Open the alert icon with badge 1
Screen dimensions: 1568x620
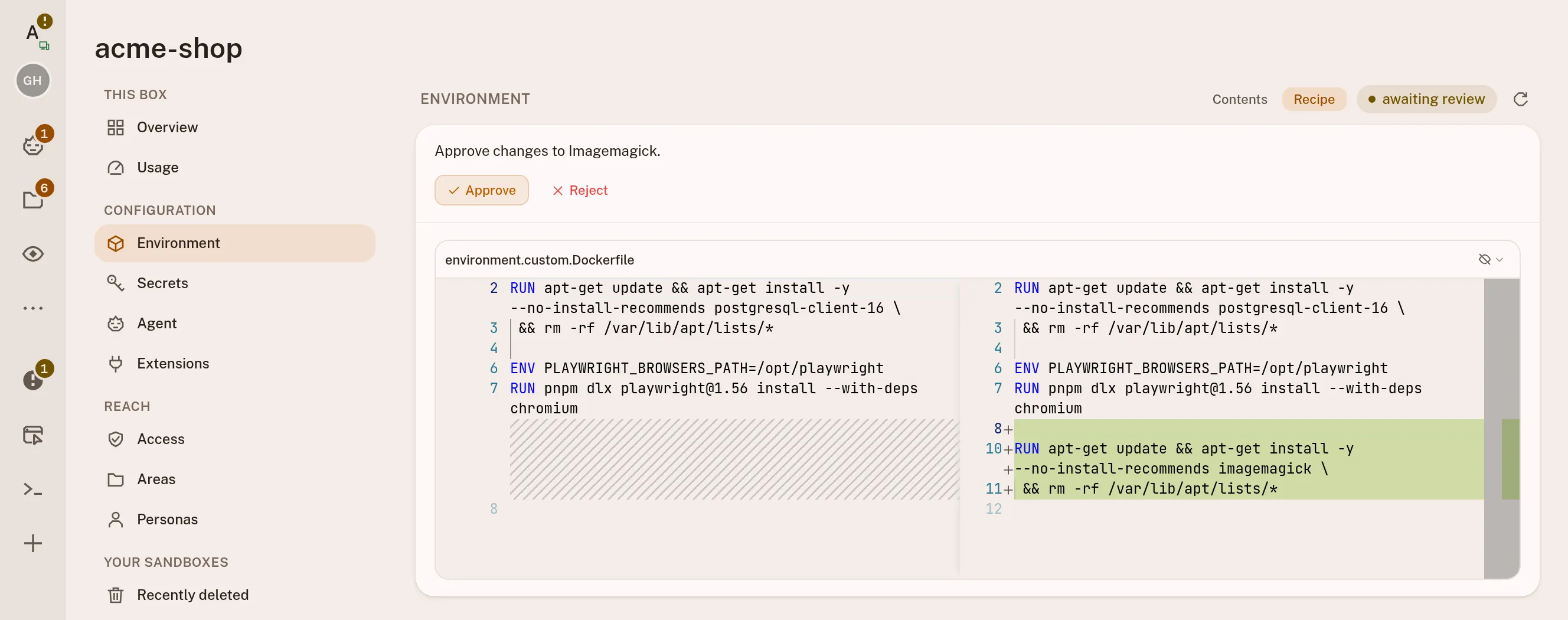click(34, 380)
